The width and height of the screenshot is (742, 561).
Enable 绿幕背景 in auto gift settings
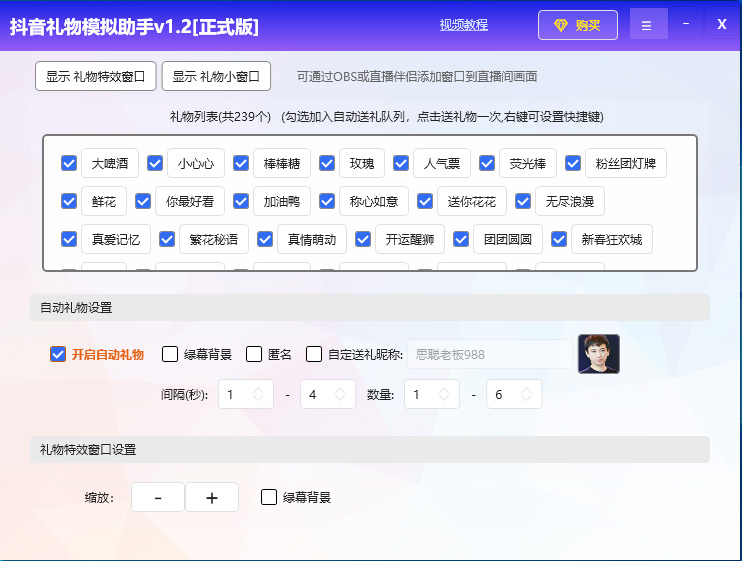click(x=170, y=354)
